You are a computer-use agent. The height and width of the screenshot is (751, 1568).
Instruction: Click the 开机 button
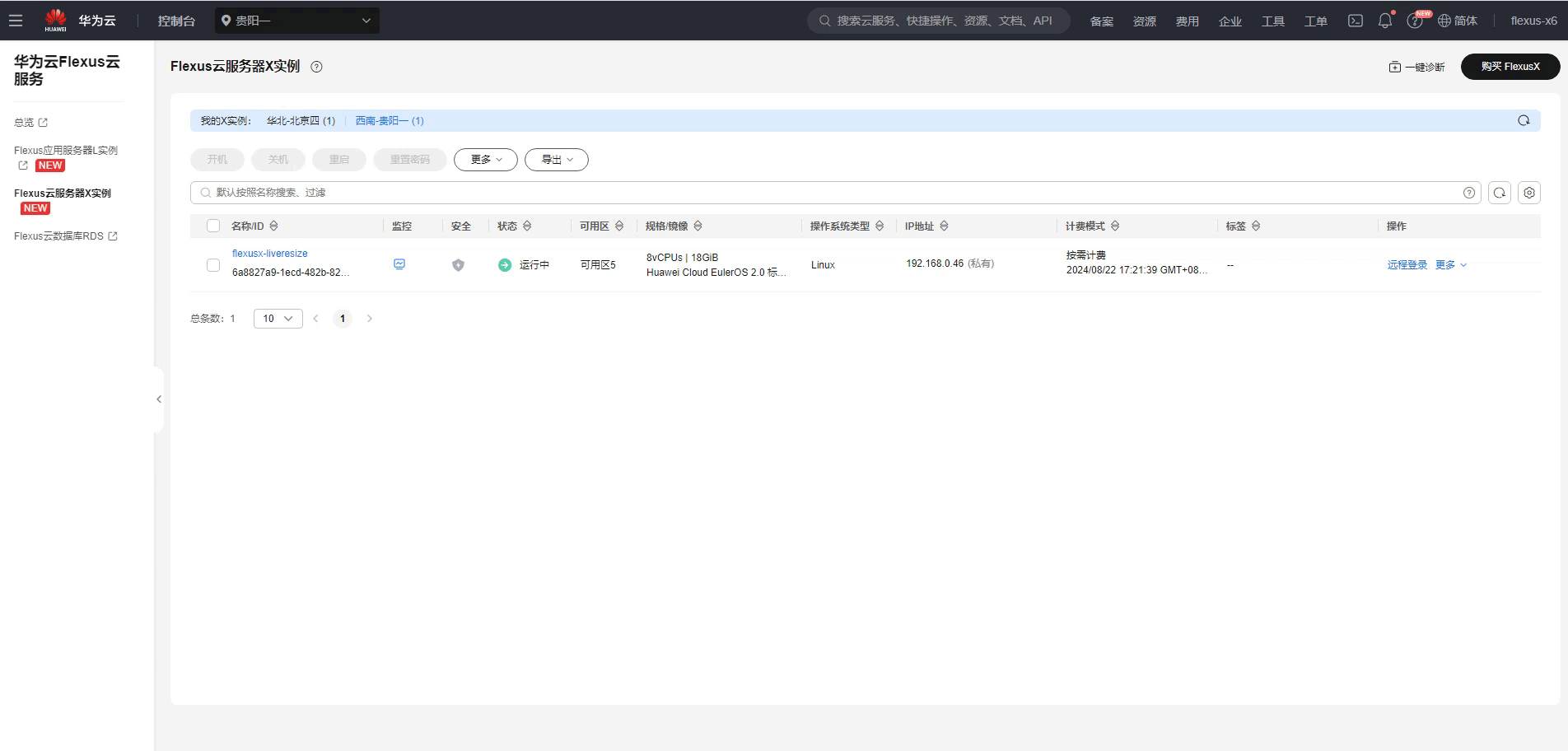click(x=217, y=160)
